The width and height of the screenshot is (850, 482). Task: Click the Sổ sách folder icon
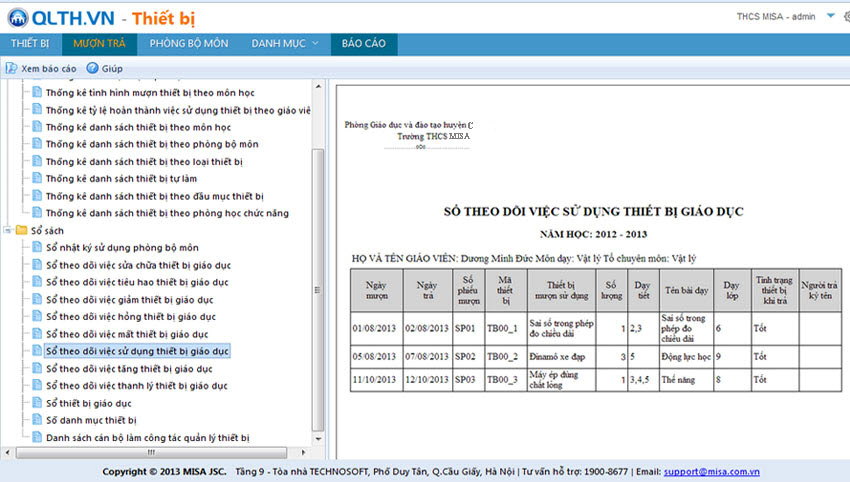point(21,230)
